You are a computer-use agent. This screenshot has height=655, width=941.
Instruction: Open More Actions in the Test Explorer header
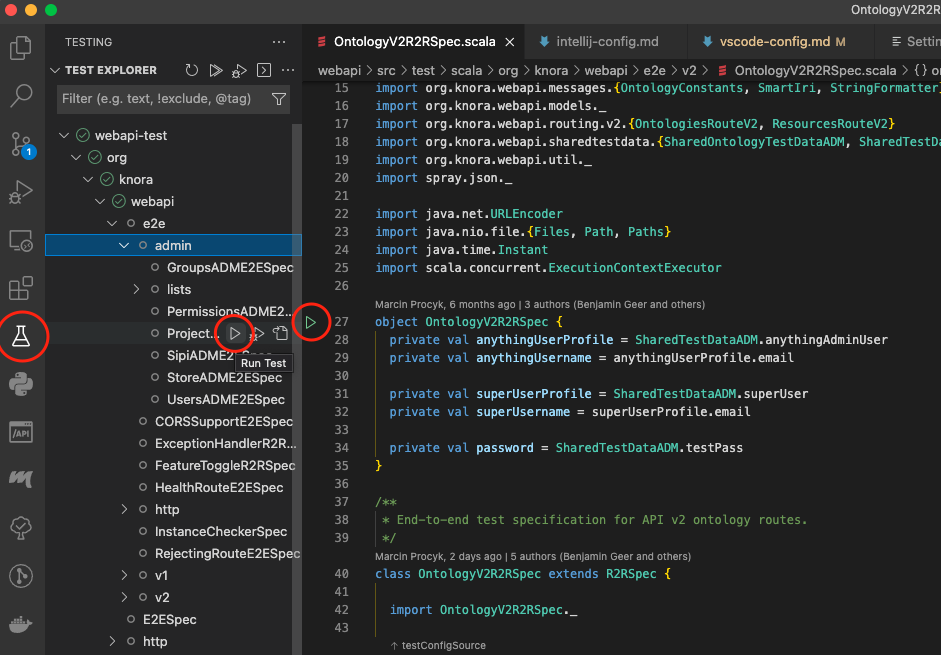coord(287,70)
